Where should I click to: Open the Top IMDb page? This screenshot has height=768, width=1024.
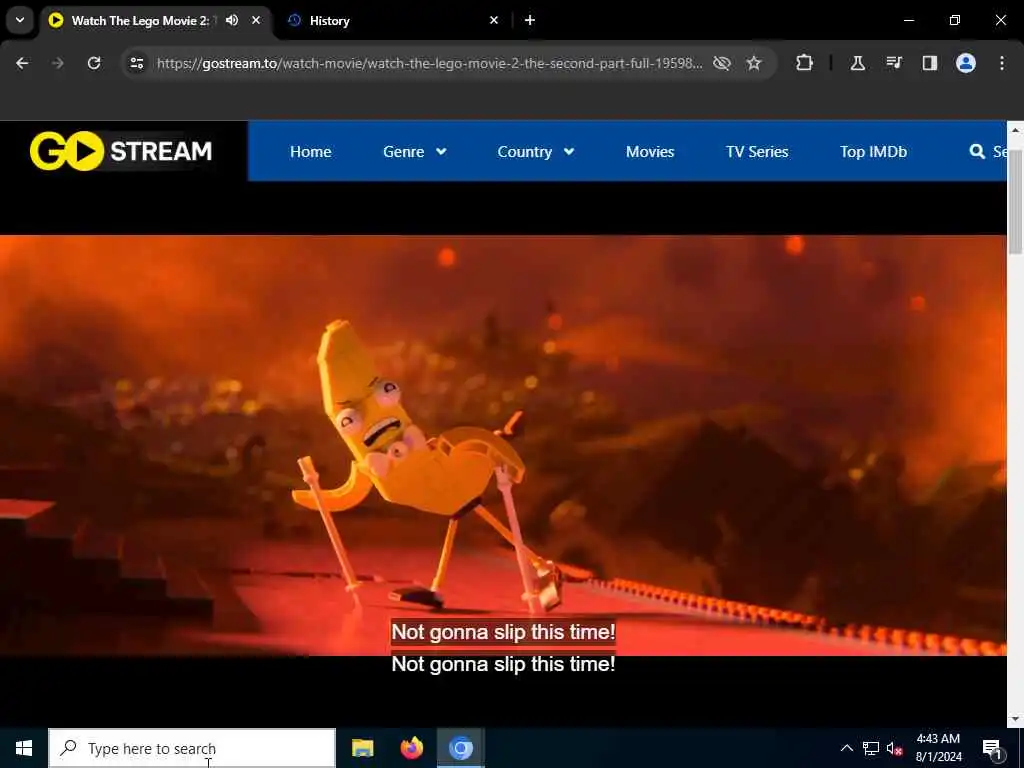[873, 152]
